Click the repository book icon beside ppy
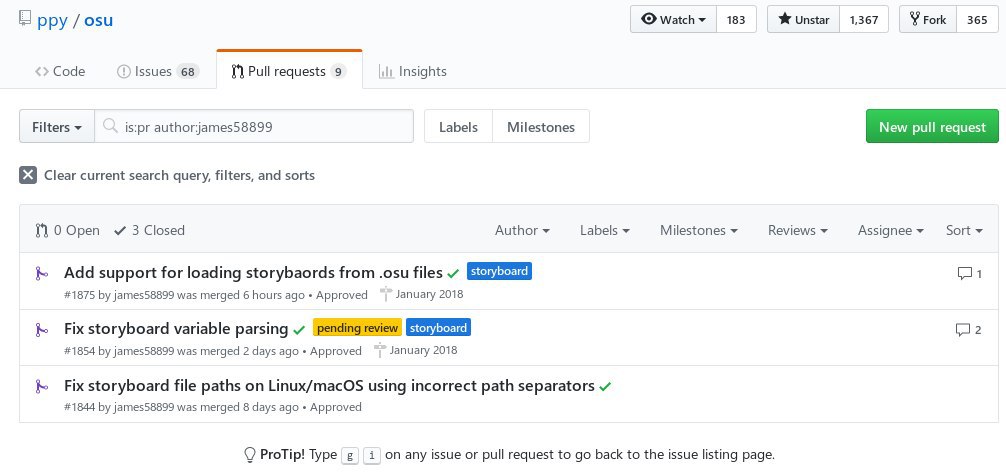 (x=25, y=19)
